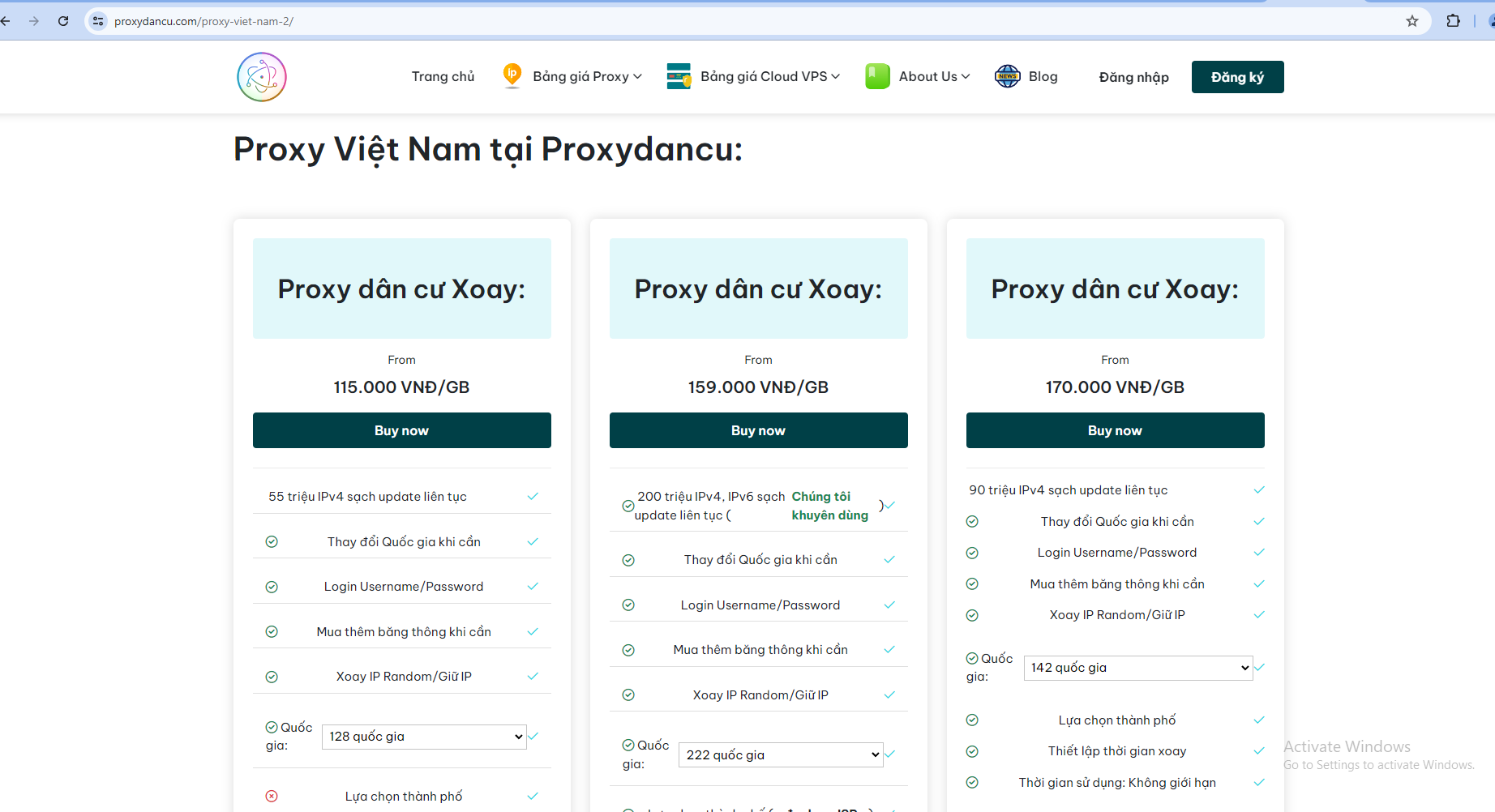Viewport: 1495px width, 812px height.
Task: Open browser extensions puzzle icon
Action: [1453, 21]
